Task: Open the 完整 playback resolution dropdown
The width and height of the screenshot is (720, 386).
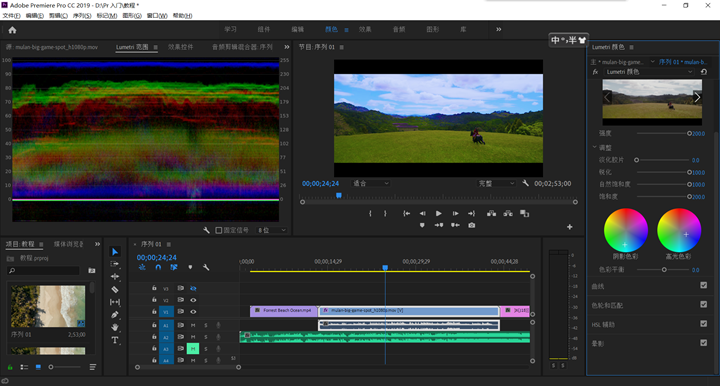Action: tap(496, 184)
